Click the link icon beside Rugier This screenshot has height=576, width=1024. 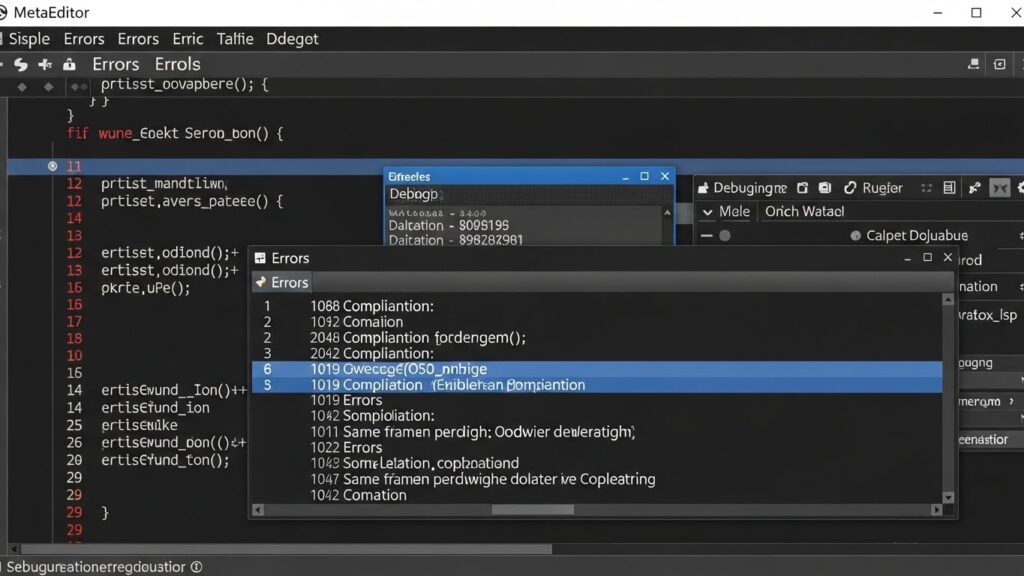[x=850, y=188]
